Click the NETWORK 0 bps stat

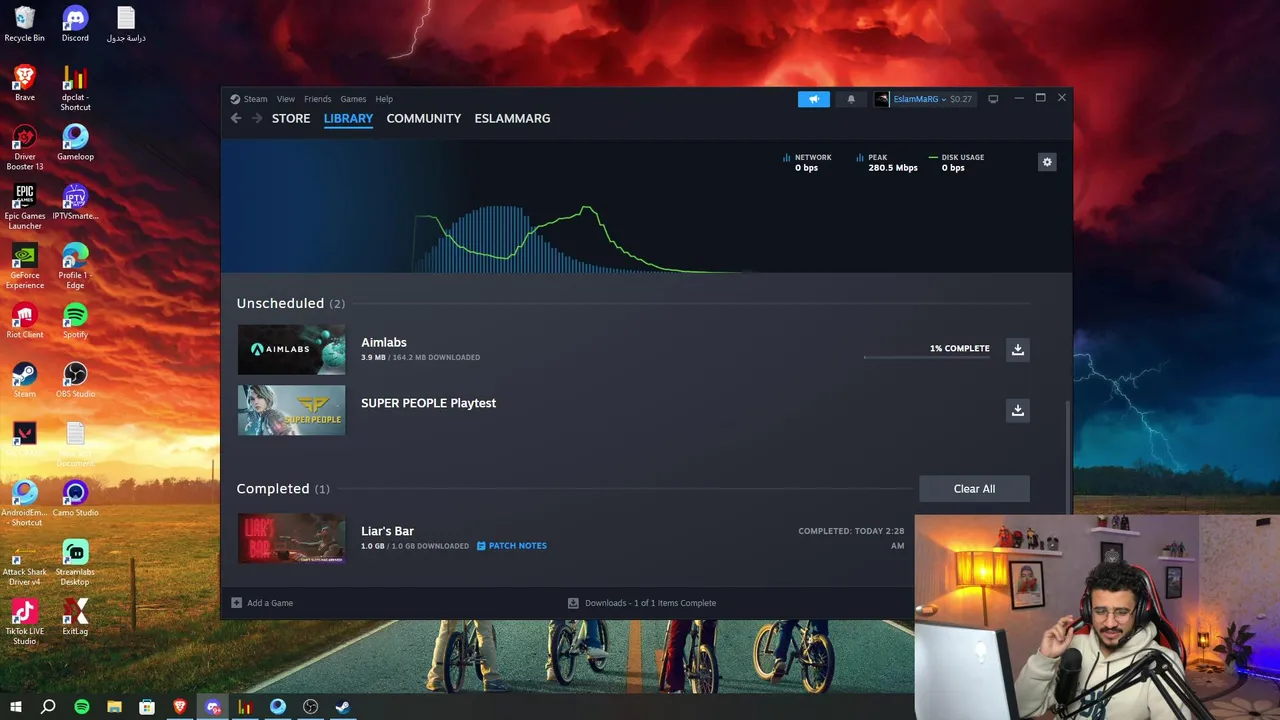tap(807, 162)
